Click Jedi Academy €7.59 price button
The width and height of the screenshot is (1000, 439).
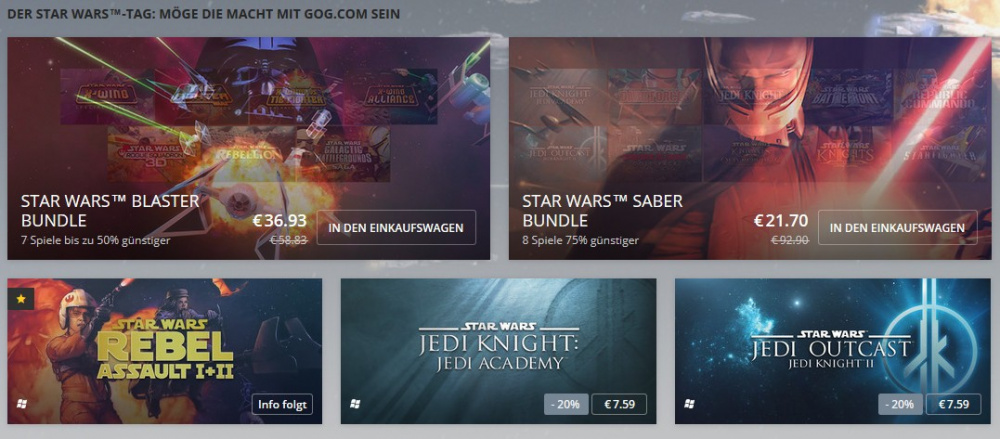pos(619,405)
